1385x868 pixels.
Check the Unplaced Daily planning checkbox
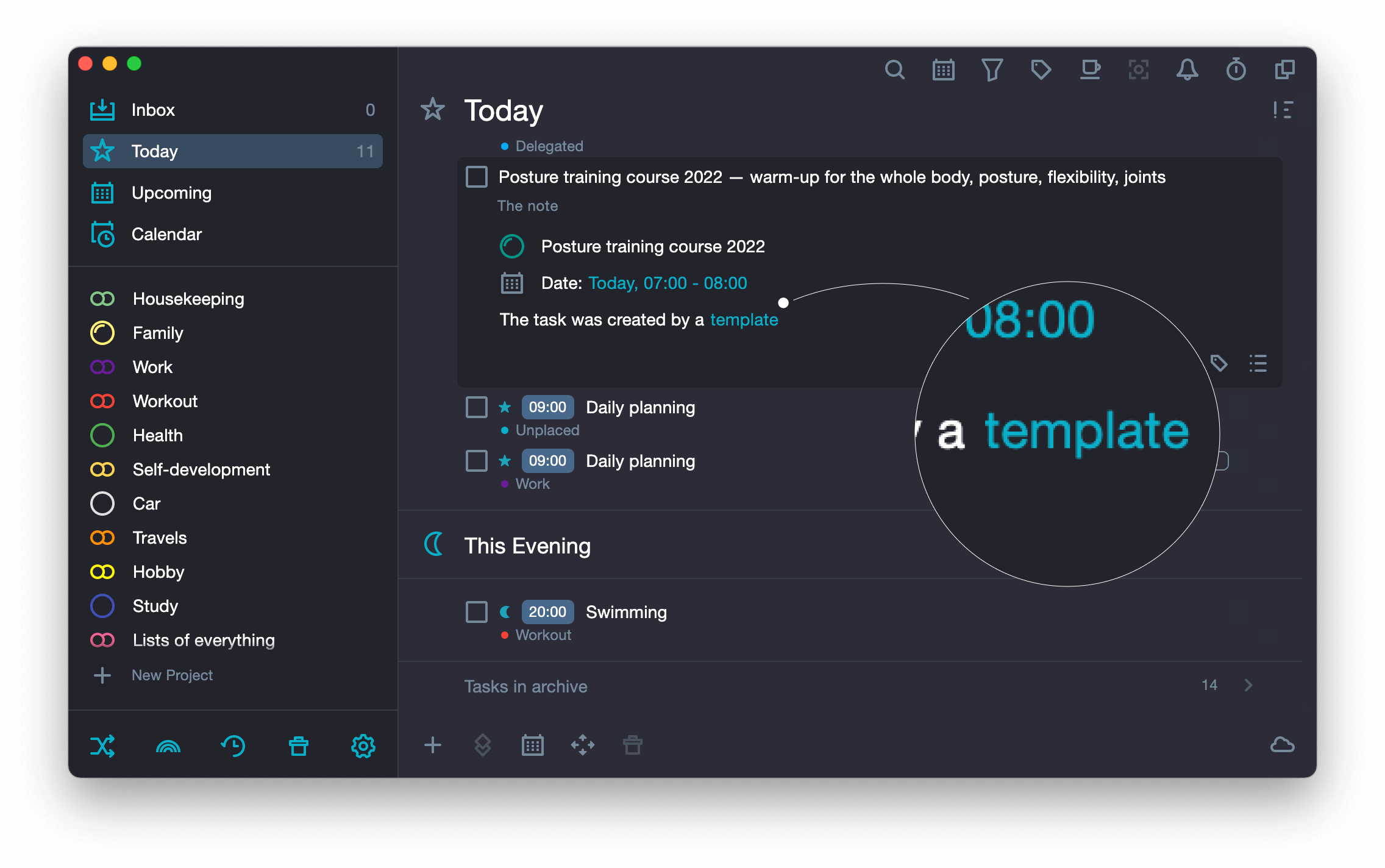coord(477,407)
